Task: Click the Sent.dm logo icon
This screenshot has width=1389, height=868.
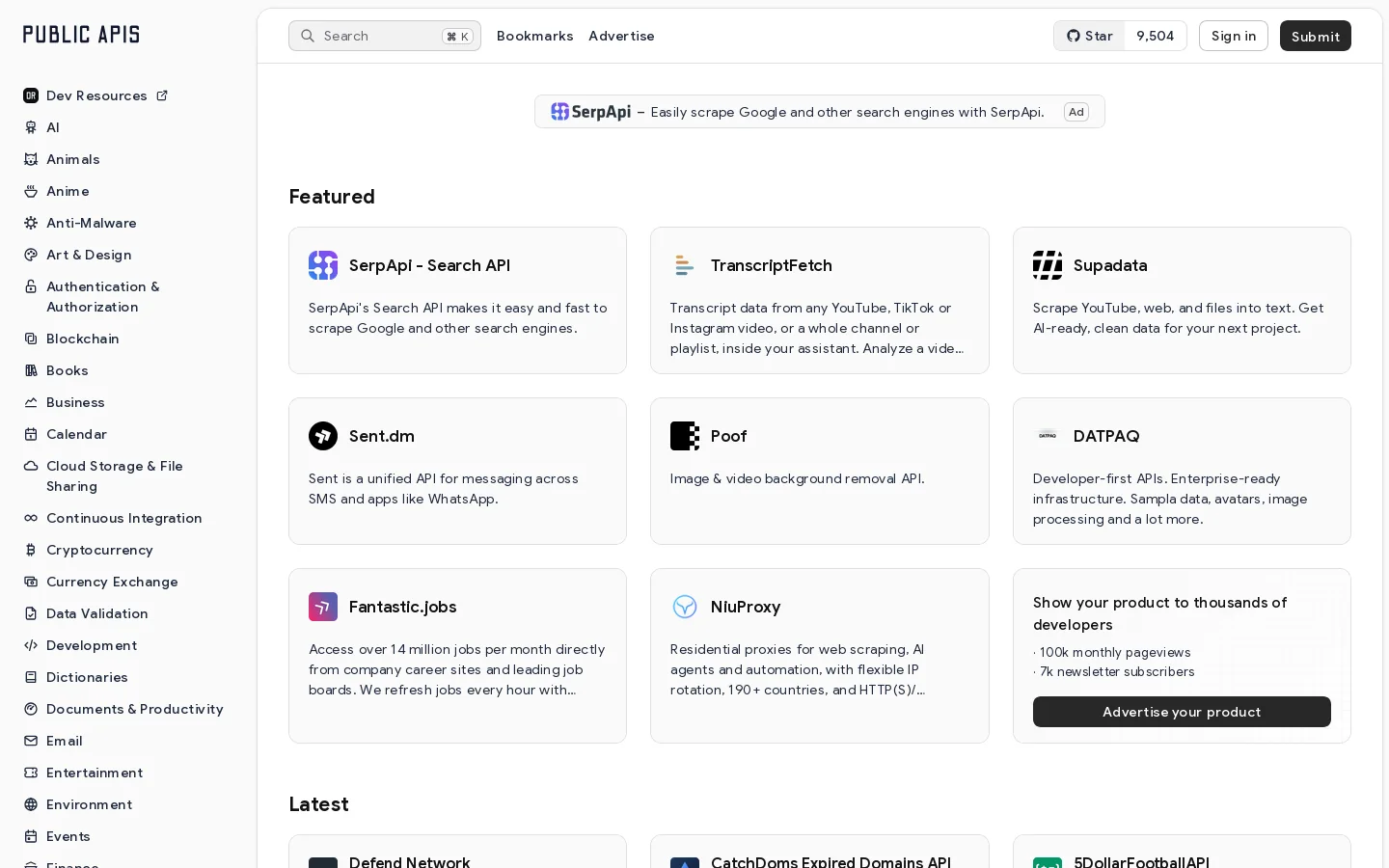Action: coord(323,436)
